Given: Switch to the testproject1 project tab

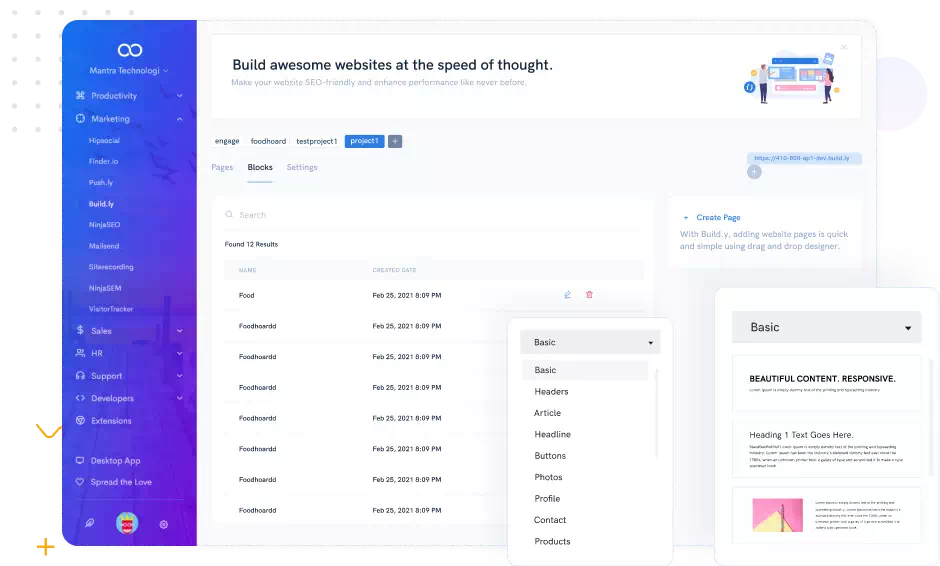Looking at the screenshot, I should click(317, 142).
